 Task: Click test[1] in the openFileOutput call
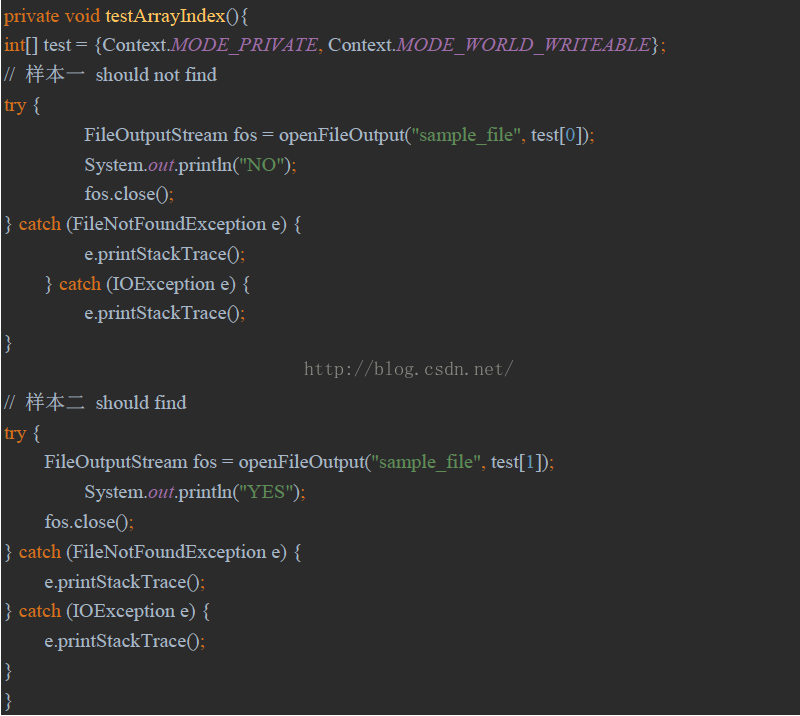click(518, 462)
